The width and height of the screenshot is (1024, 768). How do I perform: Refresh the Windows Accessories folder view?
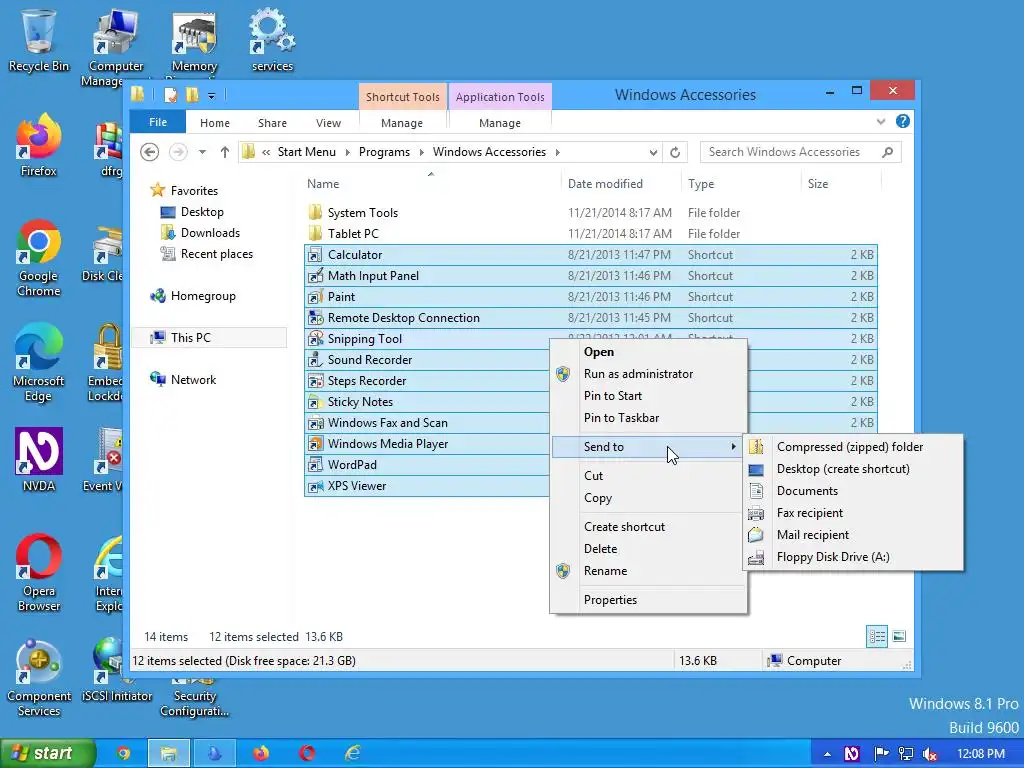(675, 152)
